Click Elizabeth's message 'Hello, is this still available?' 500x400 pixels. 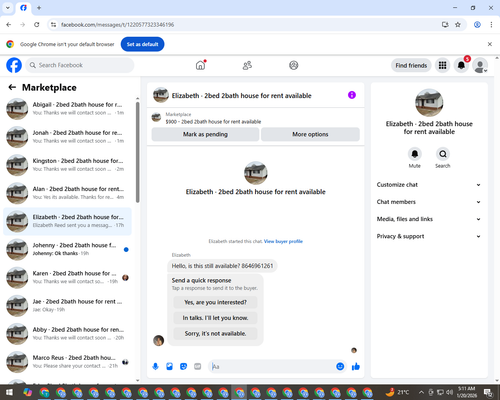coord(222,266)
